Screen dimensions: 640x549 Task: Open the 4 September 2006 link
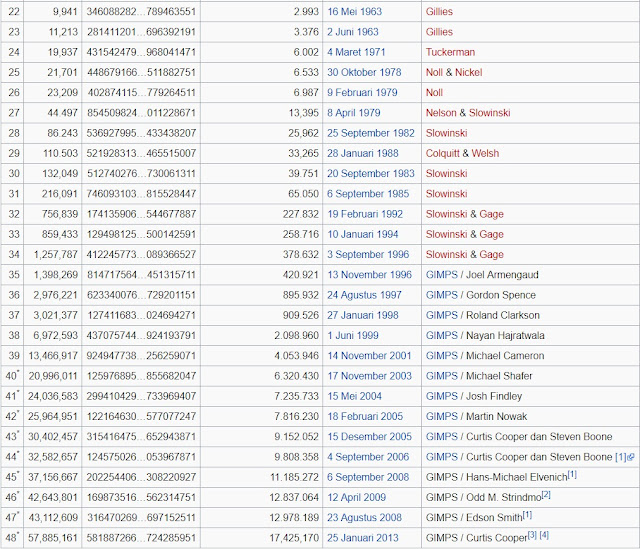click(x=368, y=457)
